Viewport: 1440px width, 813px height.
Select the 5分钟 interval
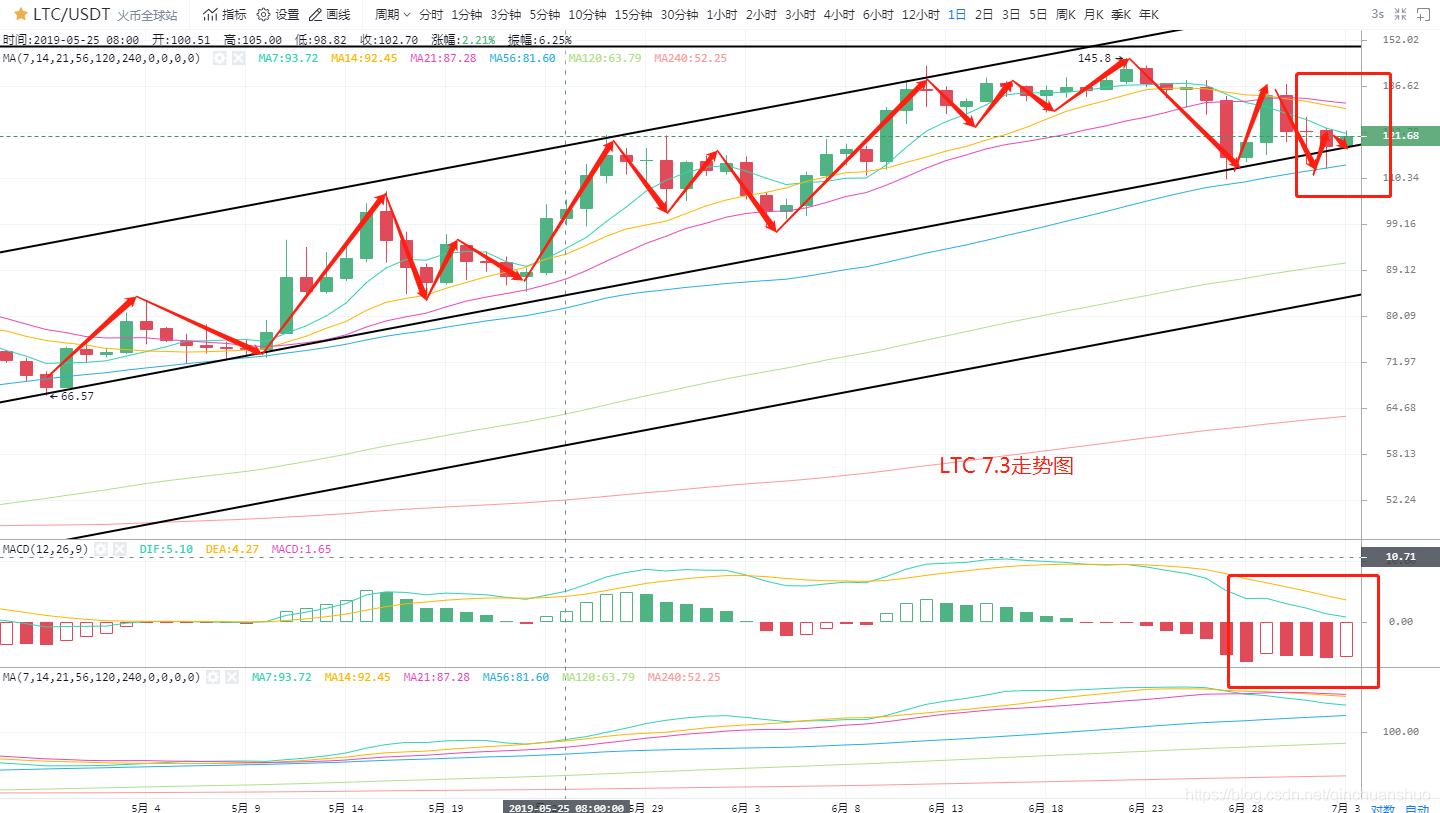point(545,15)
